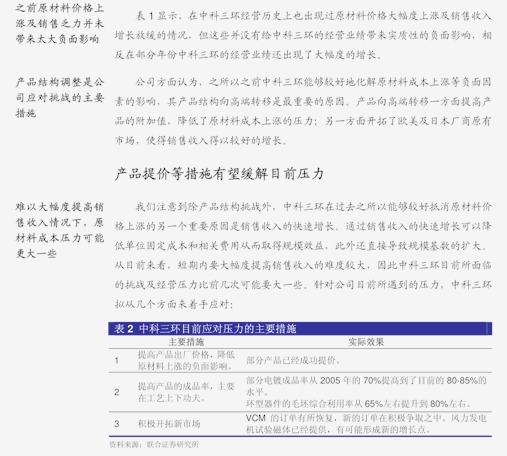This screenshot has width=507, height=456.
Task: Click the cell 积极开拓新市场
Action: click(x=169, y=424)
